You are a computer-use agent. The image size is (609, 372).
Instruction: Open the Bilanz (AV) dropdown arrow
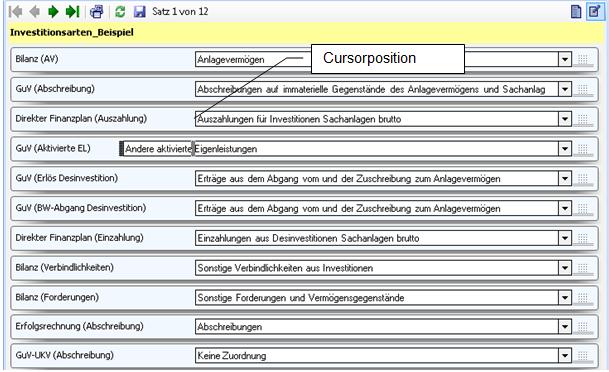[565, 59]
